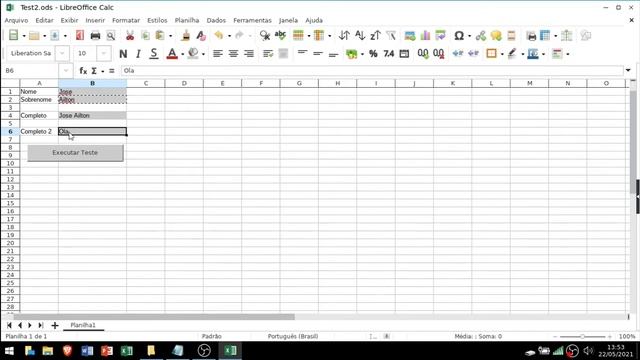
Task: Center text horizontally
Action: click(233, 53)
